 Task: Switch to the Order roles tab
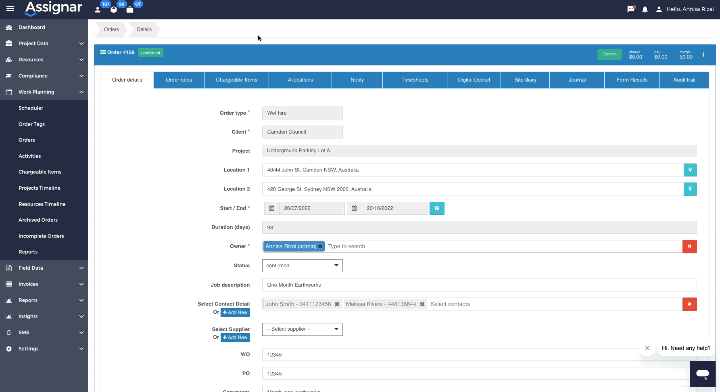(179, 80)
